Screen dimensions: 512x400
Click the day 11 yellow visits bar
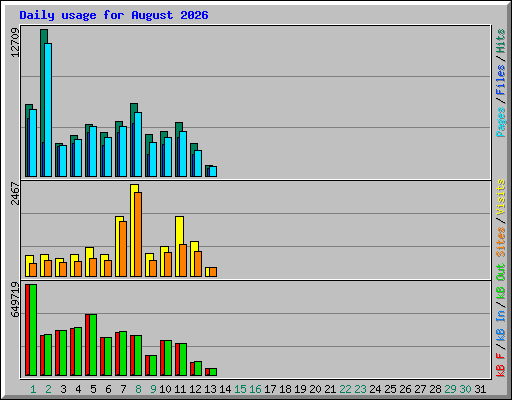click(178, 246)
